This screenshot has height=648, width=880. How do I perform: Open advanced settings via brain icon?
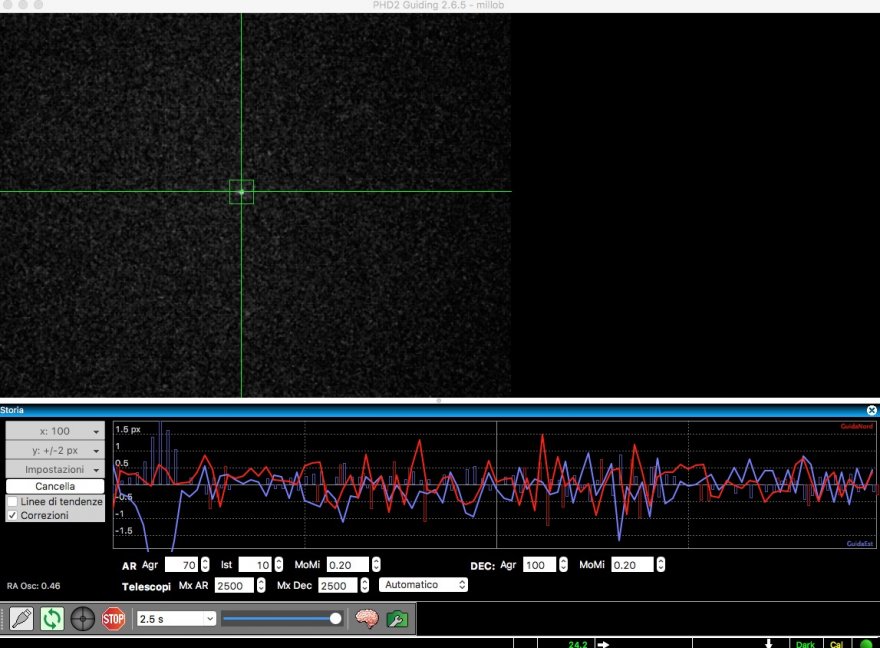point(367,619)
